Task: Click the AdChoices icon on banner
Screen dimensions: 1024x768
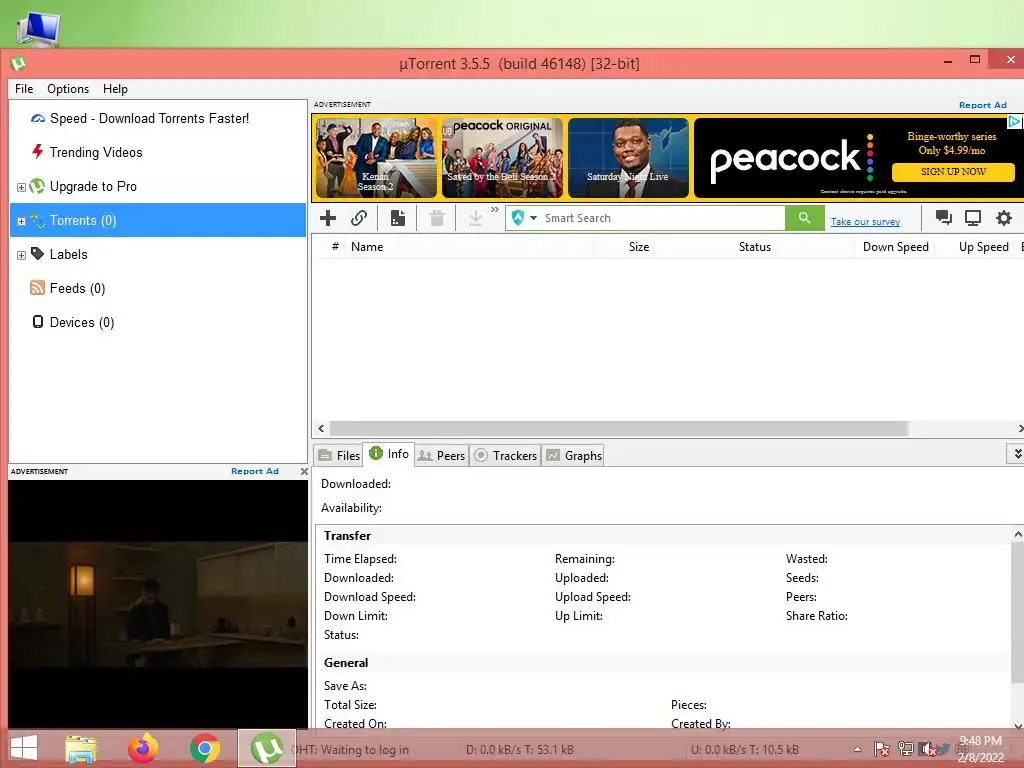Action: [1014, 122]
